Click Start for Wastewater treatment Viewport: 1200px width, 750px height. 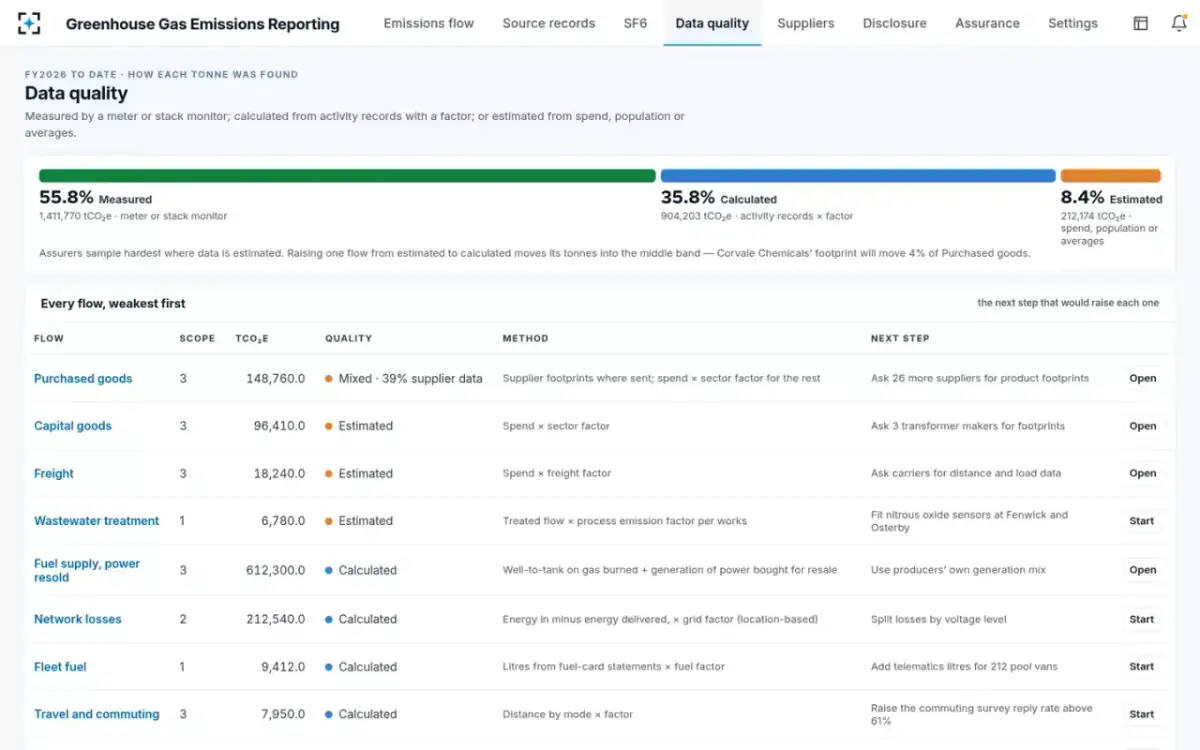(x=1142, y=521)
